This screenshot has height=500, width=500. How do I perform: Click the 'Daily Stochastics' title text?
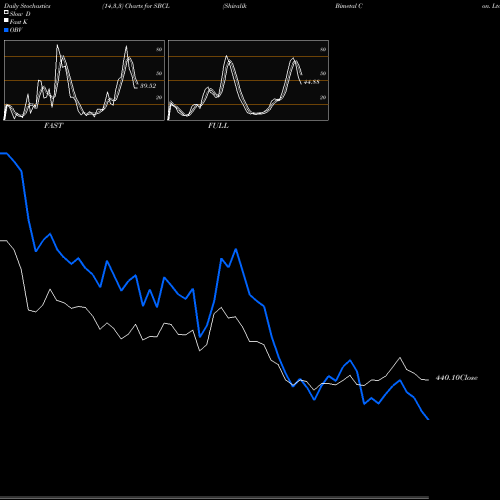[x=27, y=6]
